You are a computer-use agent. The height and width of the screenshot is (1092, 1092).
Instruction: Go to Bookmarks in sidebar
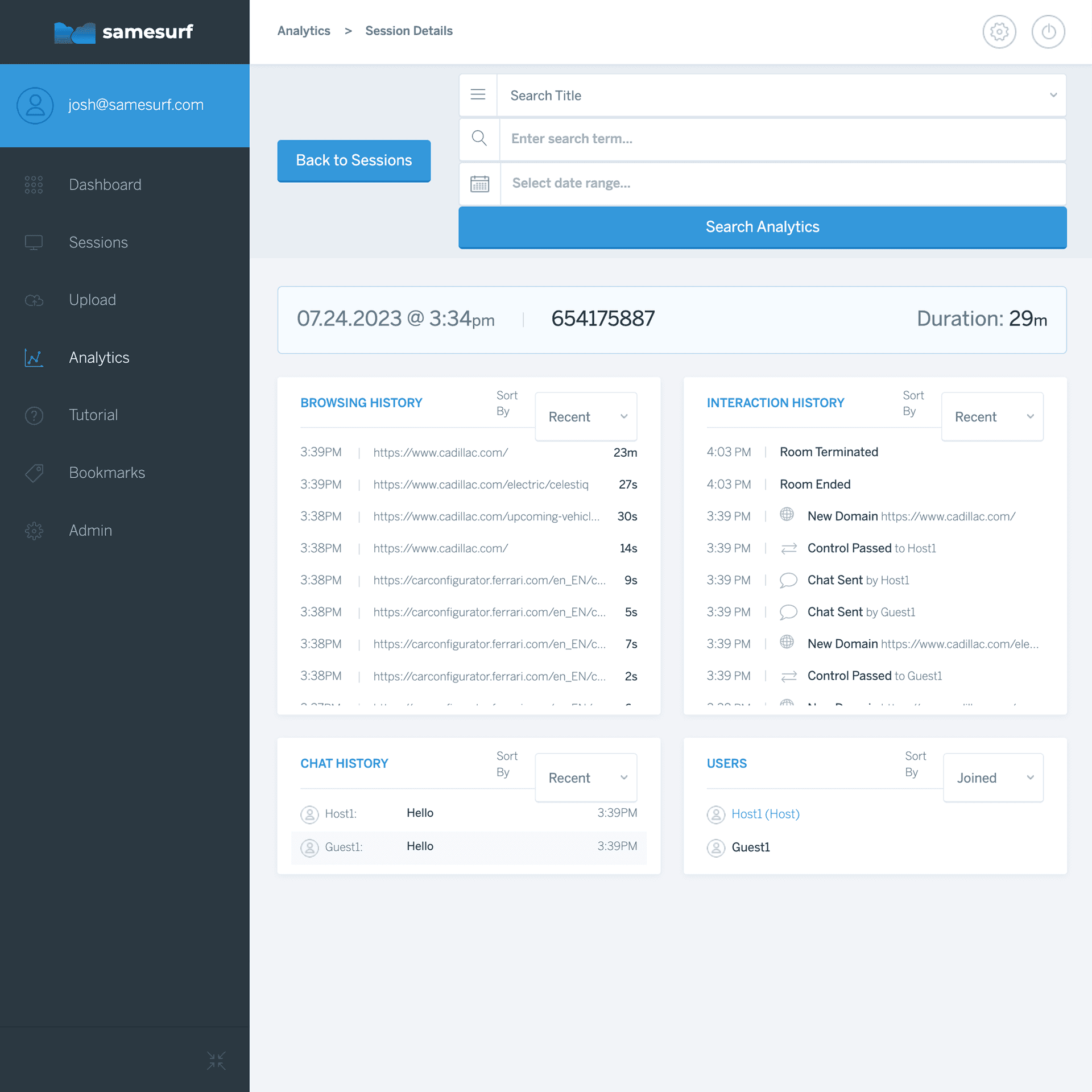point(106,473)
